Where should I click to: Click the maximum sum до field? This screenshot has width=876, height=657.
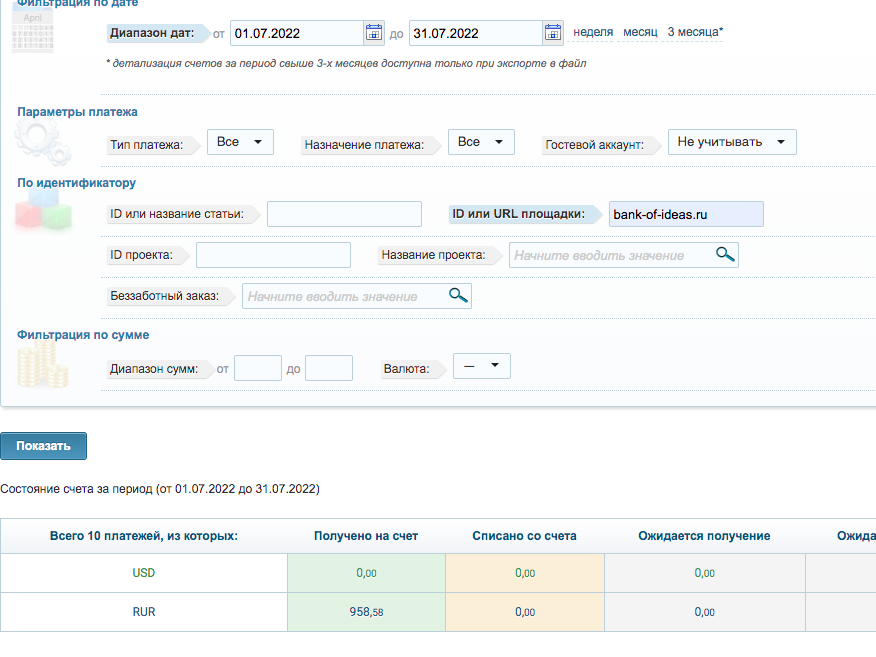click(x=328, y=368)
